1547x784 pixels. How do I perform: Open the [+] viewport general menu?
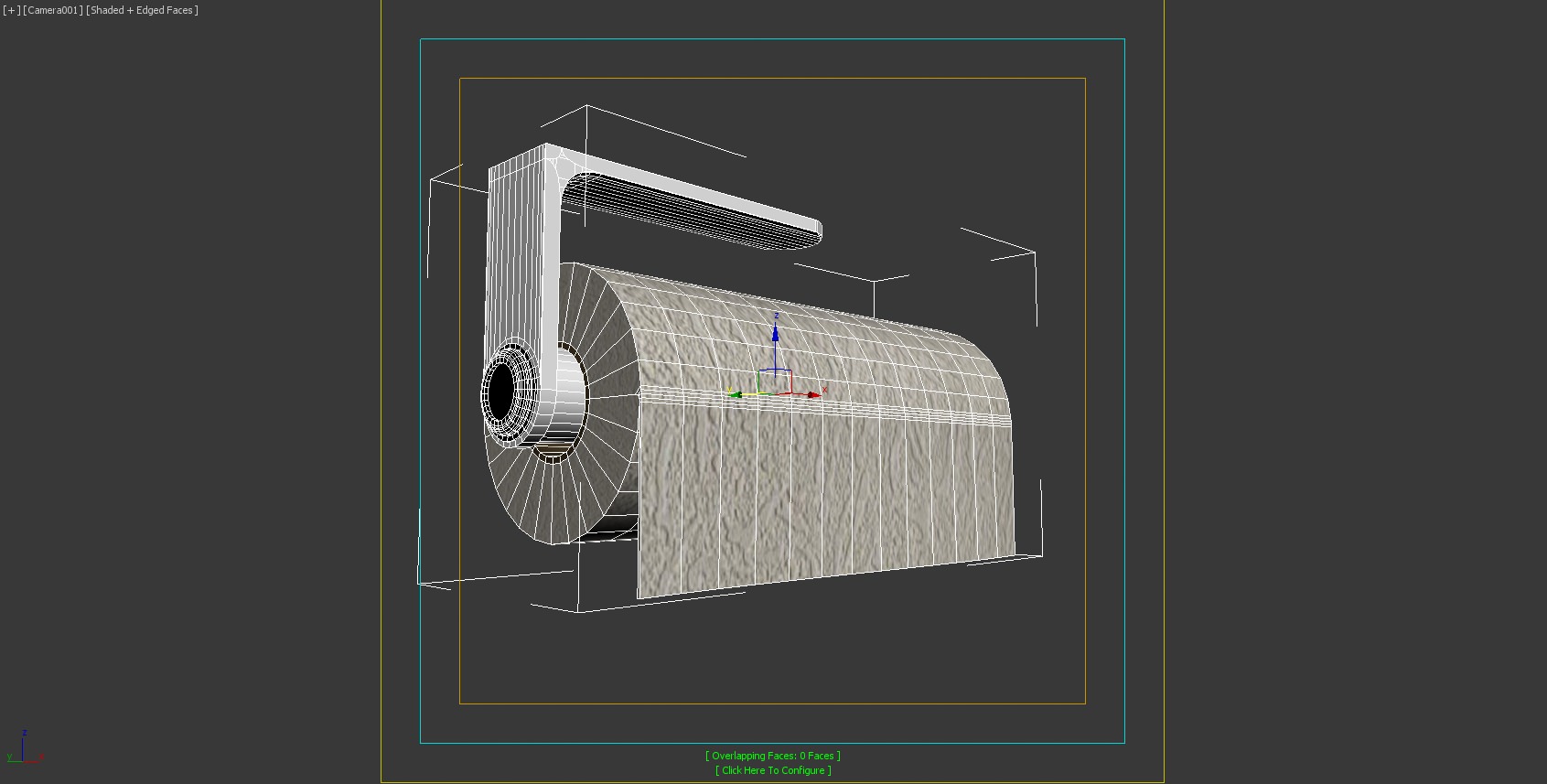tap(11, 10)
